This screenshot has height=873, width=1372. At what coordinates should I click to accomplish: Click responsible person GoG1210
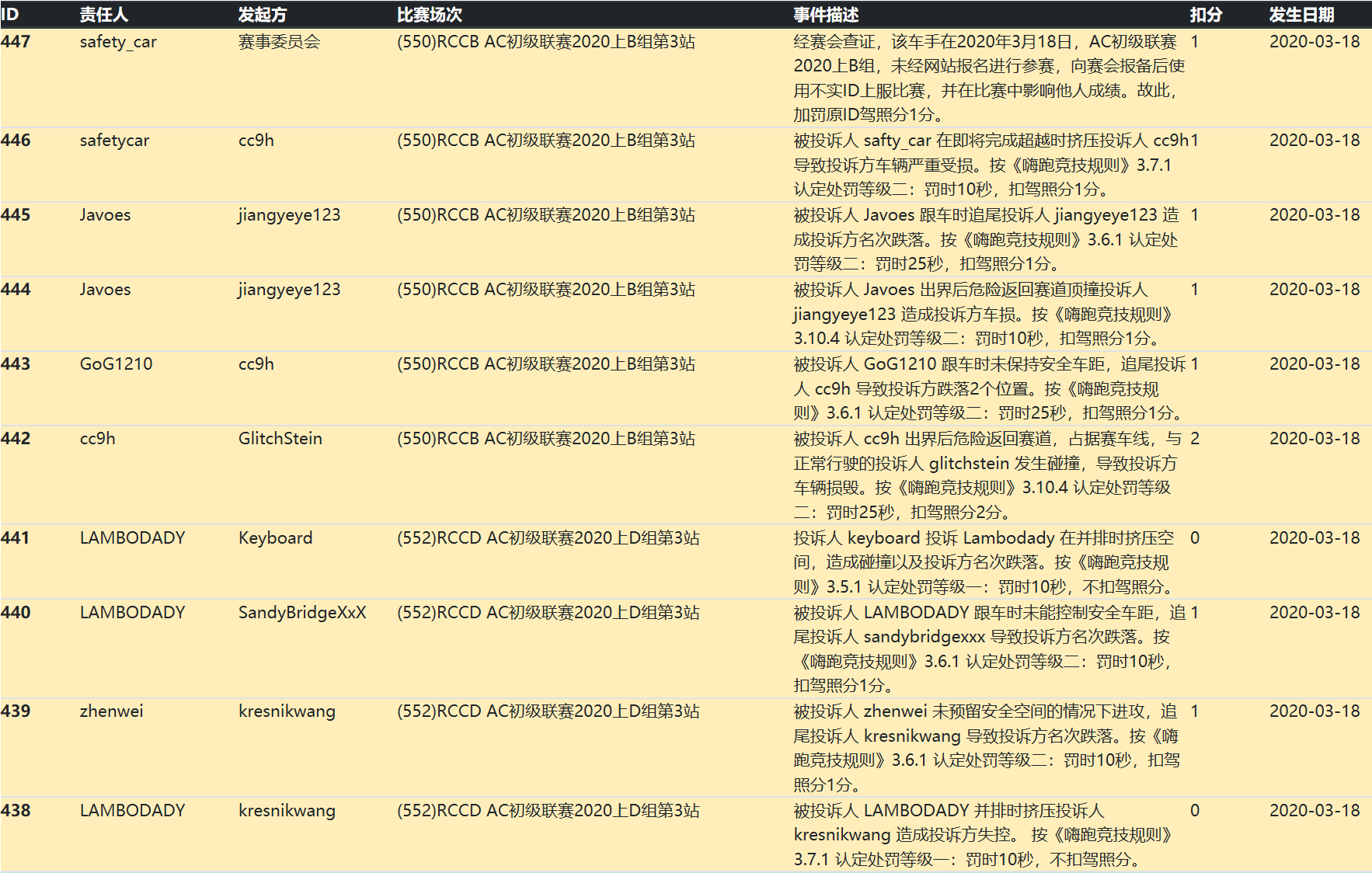[116, 364]
